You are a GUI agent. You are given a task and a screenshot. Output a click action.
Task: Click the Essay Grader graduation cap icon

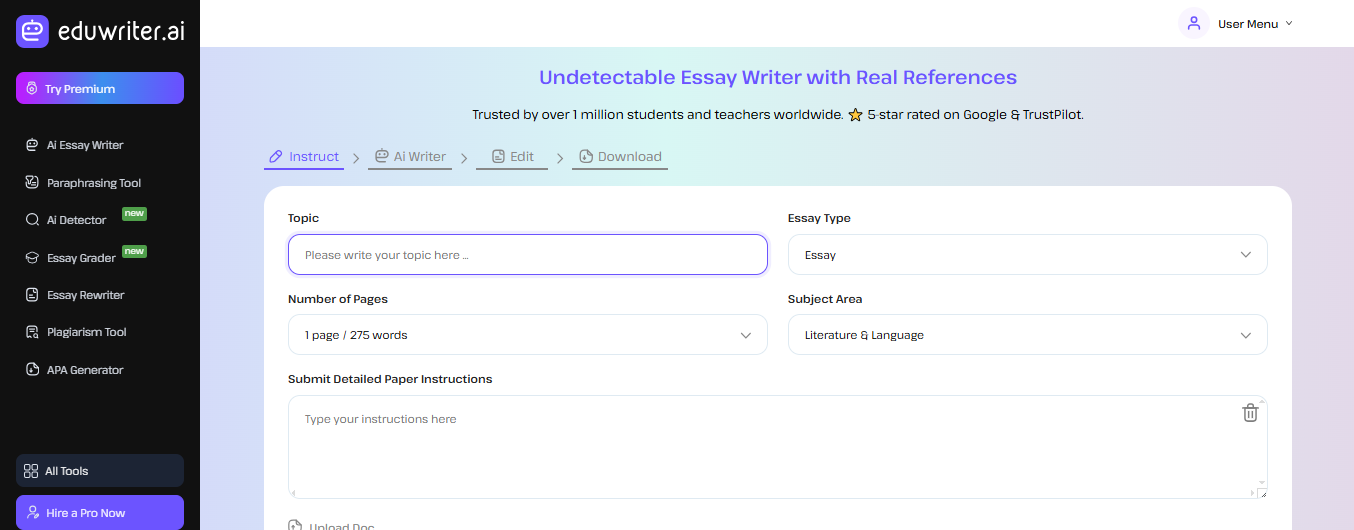point(32,258)
